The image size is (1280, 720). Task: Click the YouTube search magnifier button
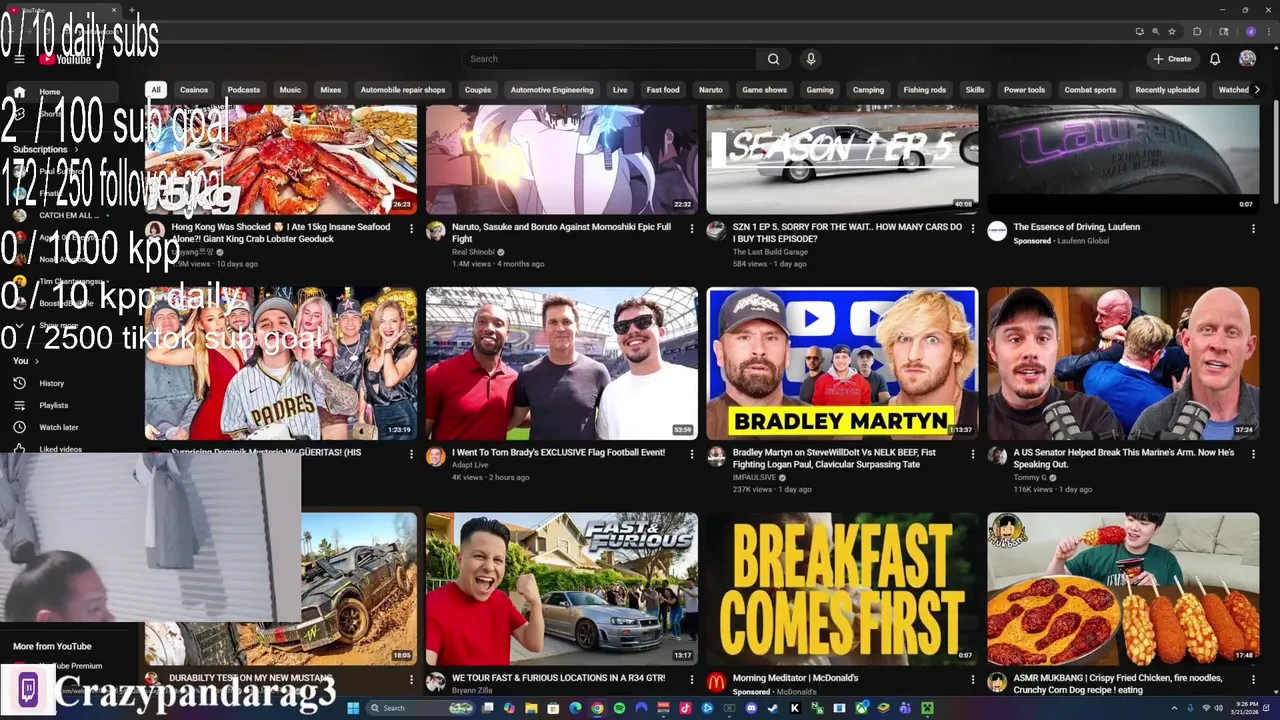click(773, 59)
